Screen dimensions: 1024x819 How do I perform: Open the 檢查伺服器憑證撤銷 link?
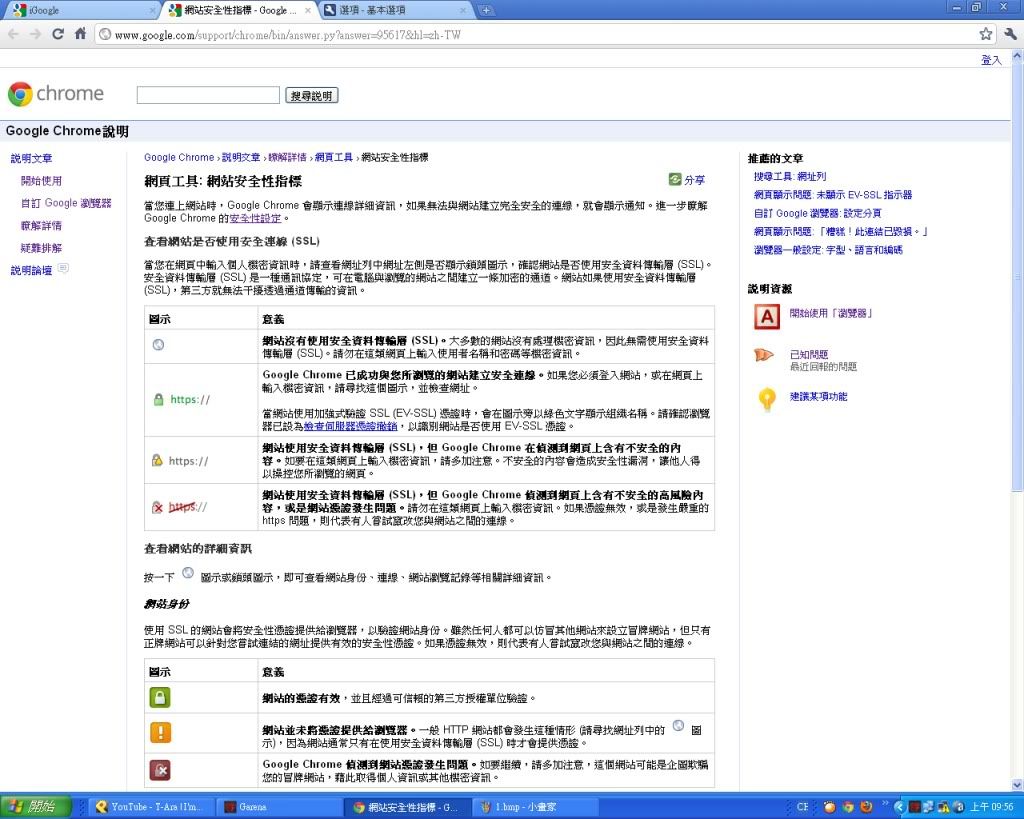click(350, 426)
